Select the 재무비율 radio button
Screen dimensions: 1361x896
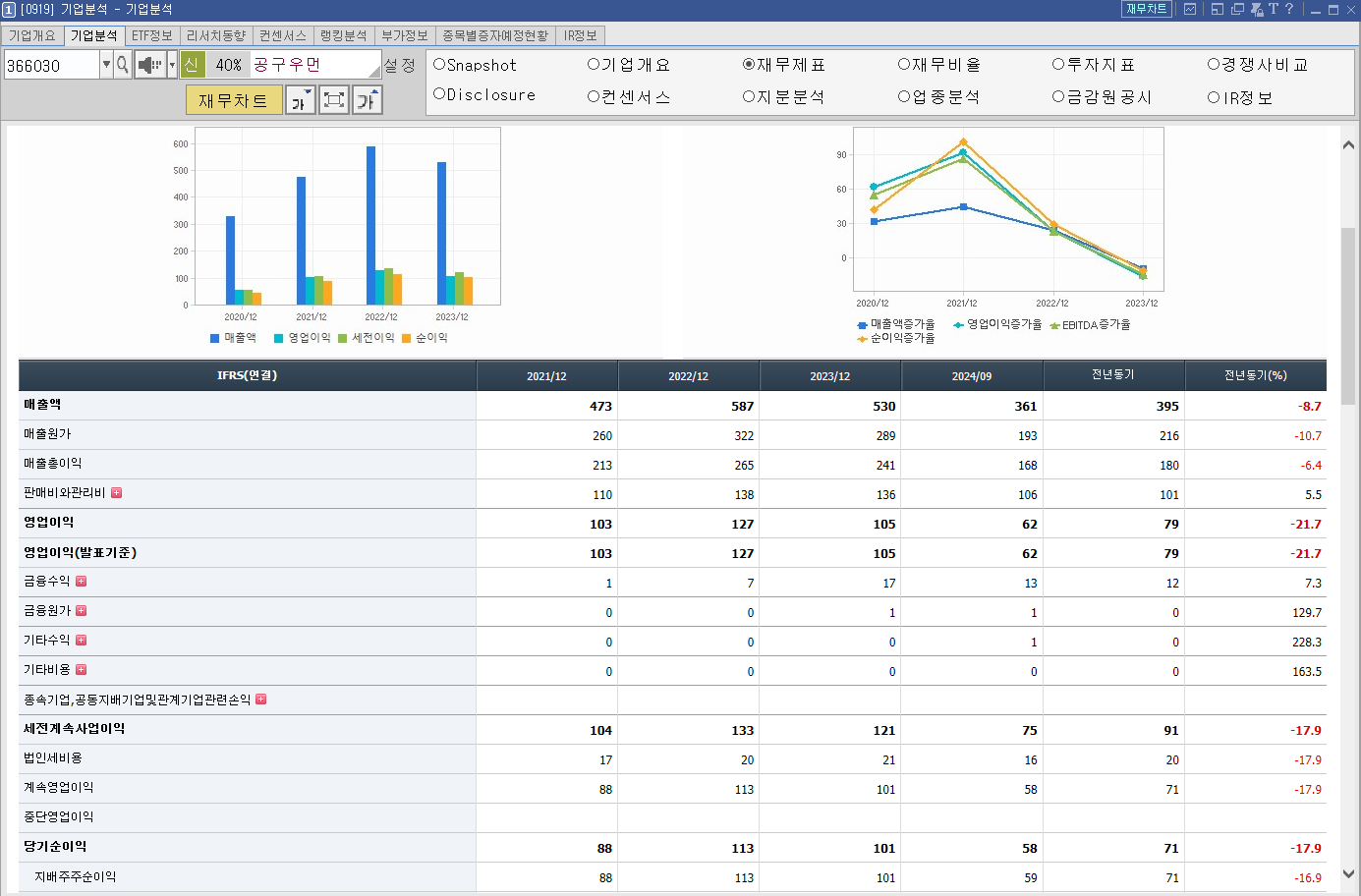904,65
